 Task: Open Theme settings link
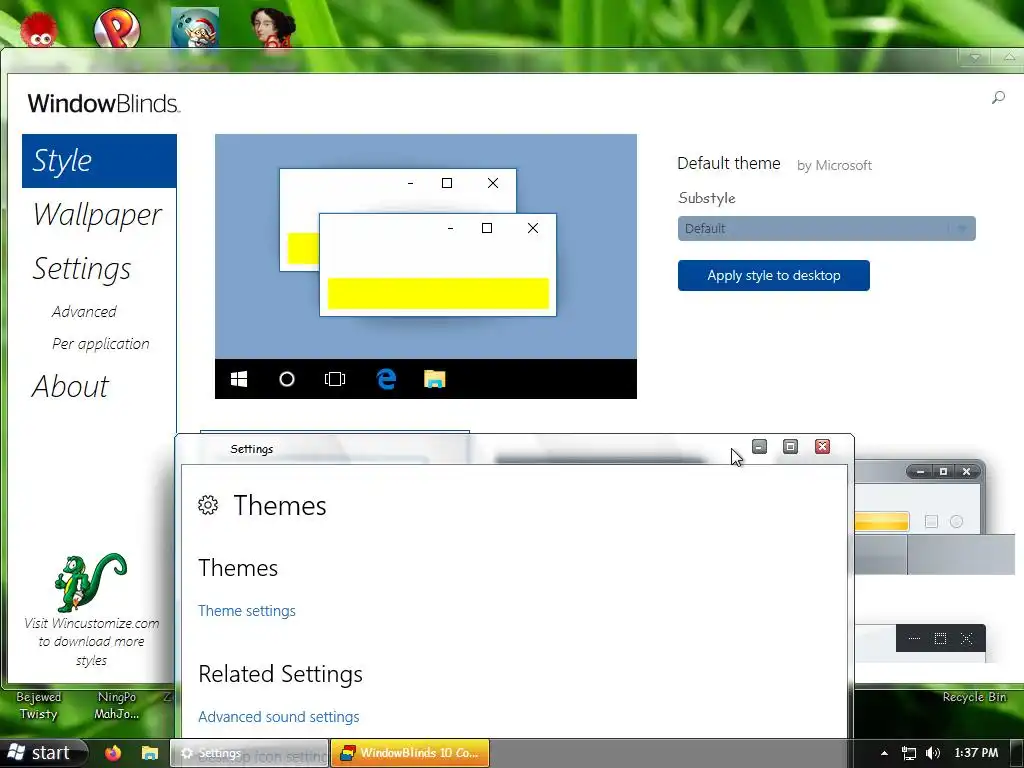tap(247, 611)
